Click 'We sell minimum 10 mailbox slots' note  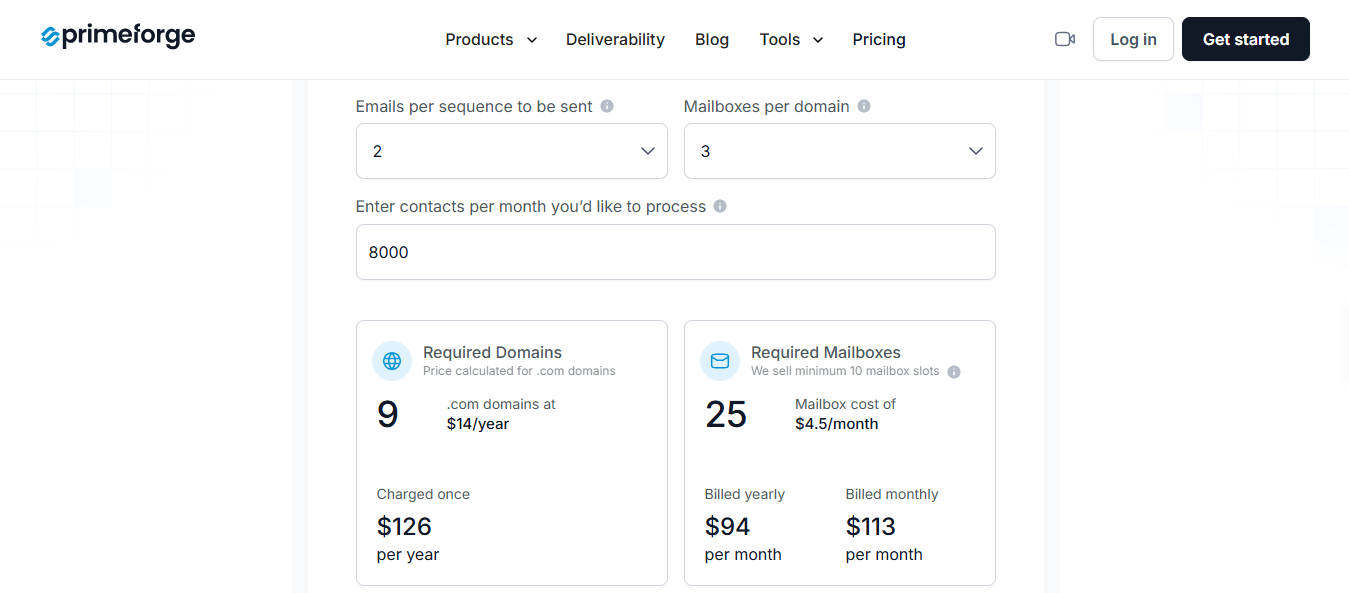(845, 371)
